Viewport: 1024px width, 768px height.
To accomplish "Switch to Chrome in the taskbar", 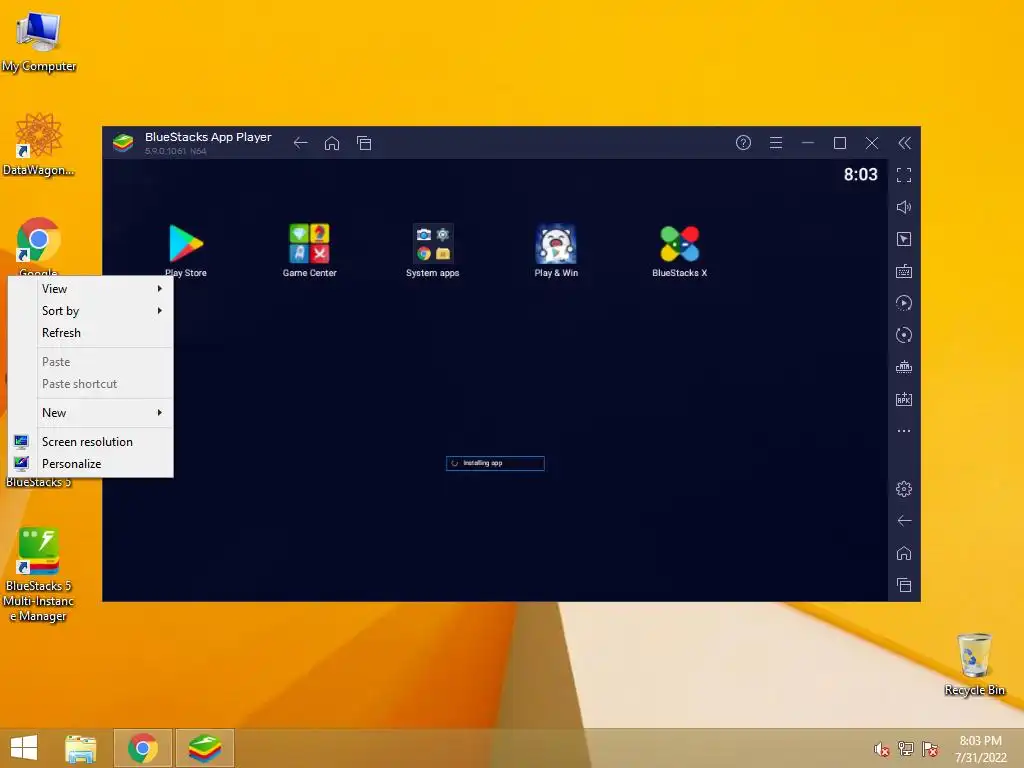I will pyautogui.click(x=143, y=748).
